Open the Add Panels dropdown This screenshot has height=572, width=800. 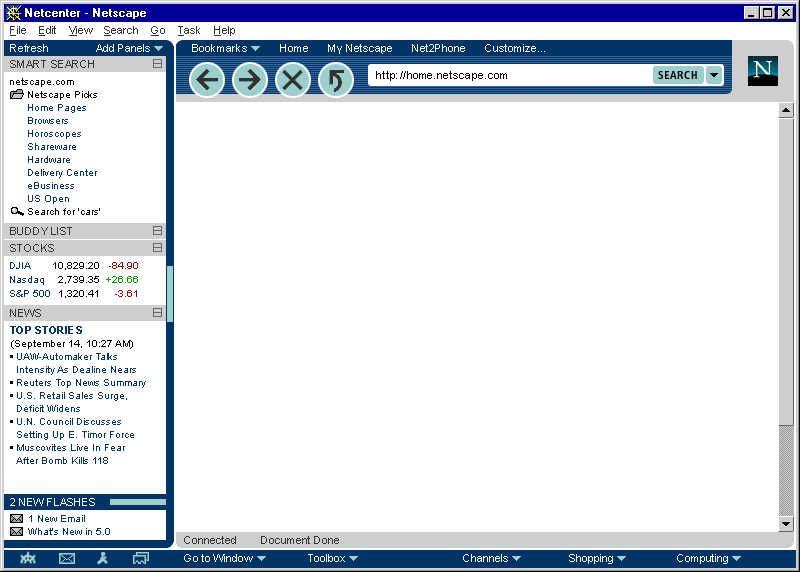(x=129, y=48)
